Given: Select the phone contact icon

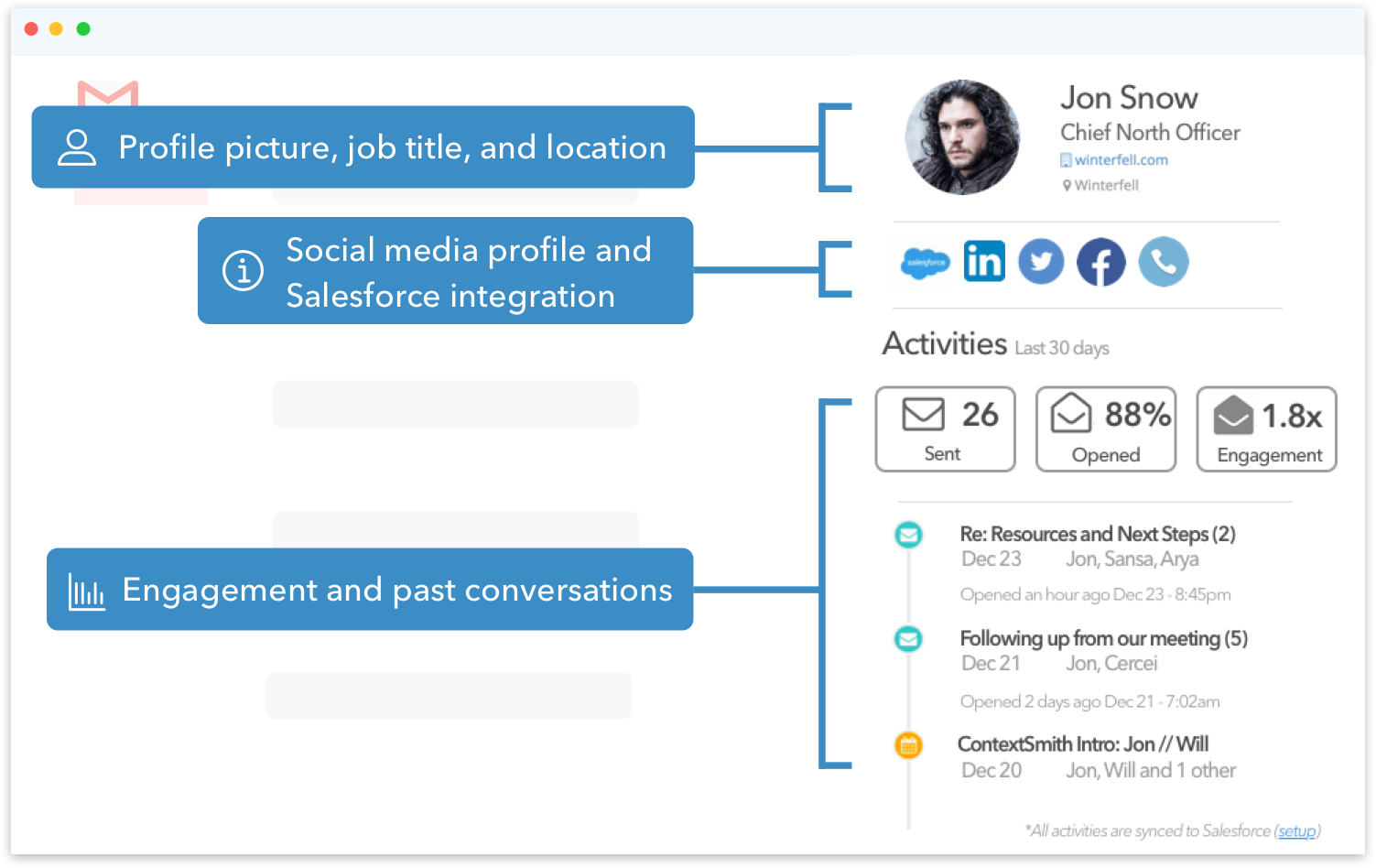Looking at the screenshot, I should tap(1163, 261).
